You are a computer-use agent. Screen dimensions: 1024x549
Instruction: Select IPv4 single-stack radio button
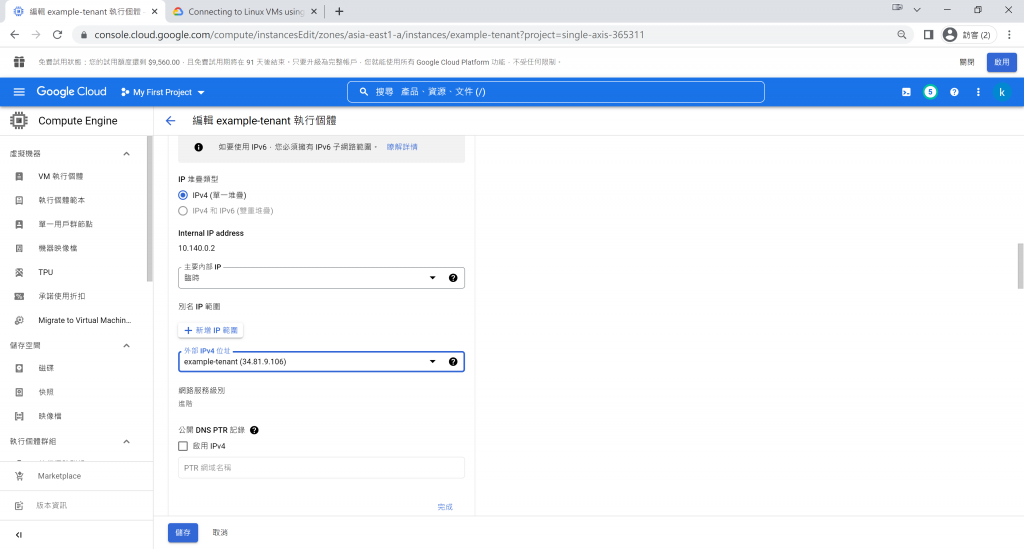[183, 195]
